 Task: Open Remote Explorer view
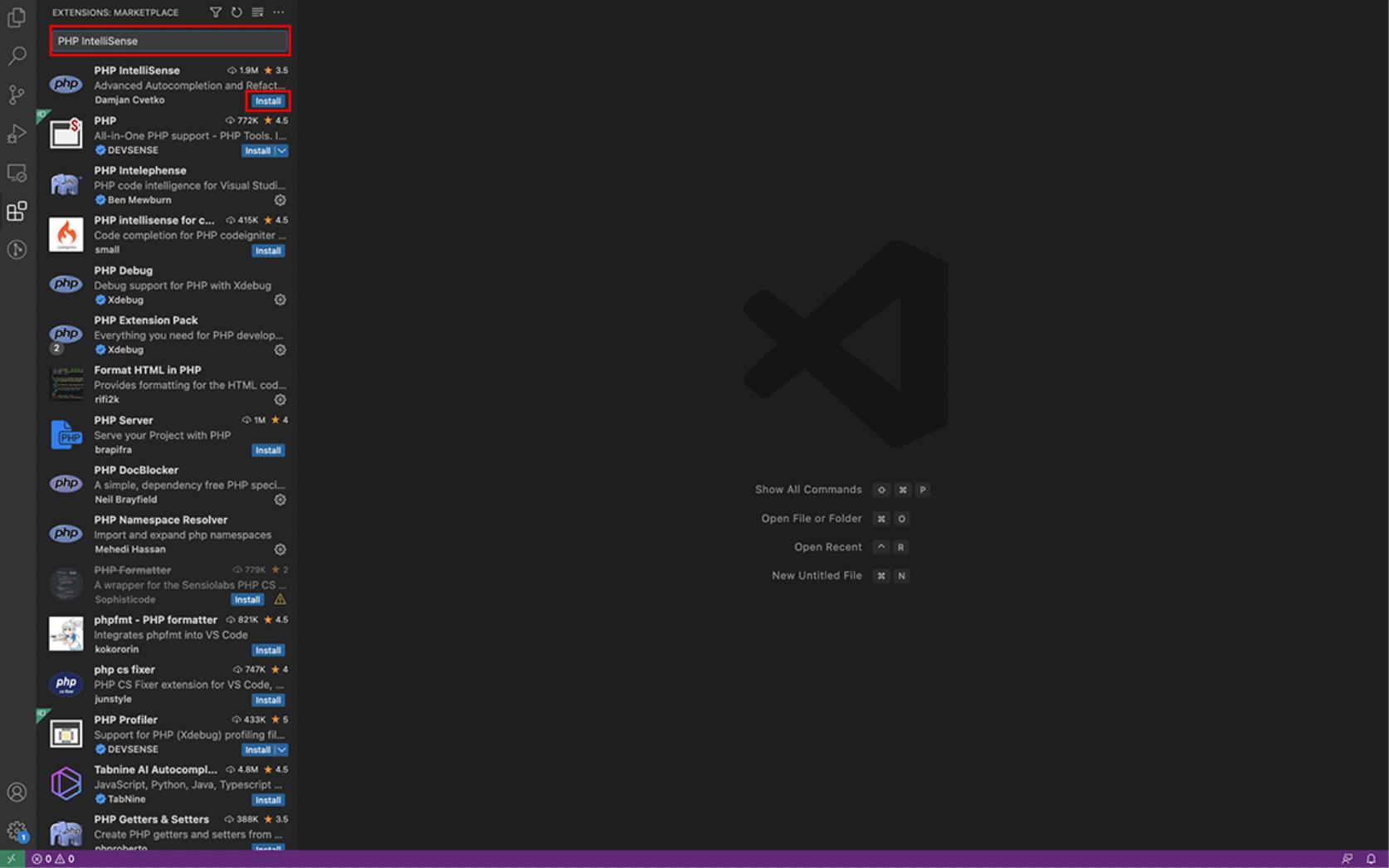(x=17, y=173)
